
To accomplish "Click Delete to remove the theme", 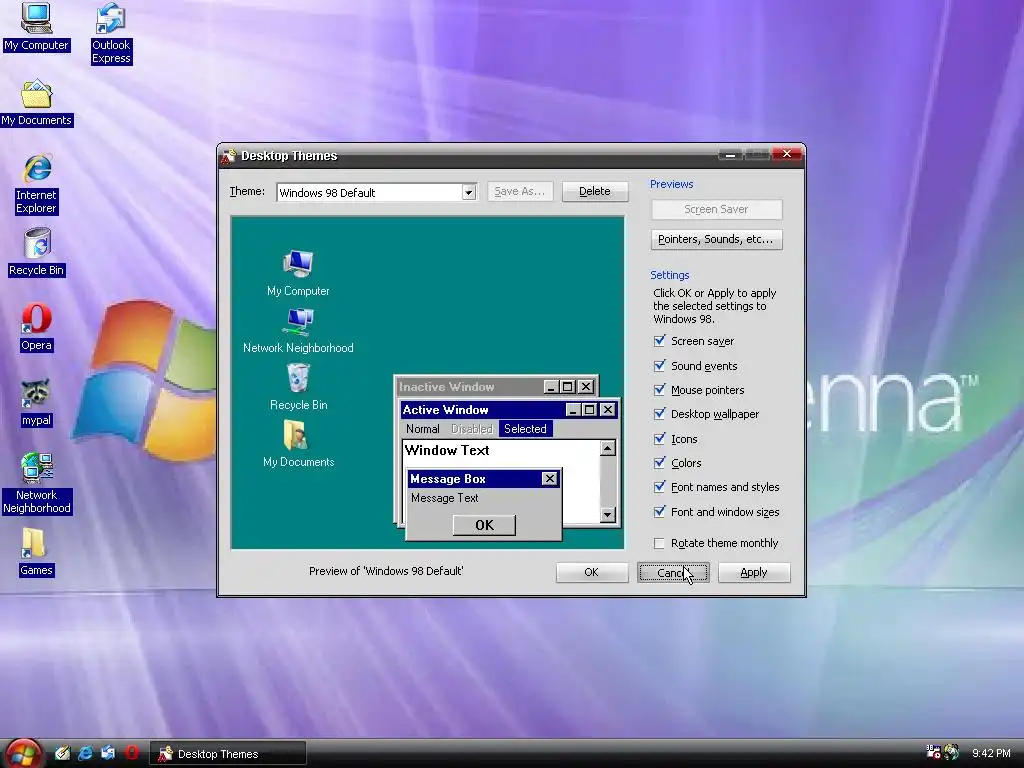I will pos(595,191).
